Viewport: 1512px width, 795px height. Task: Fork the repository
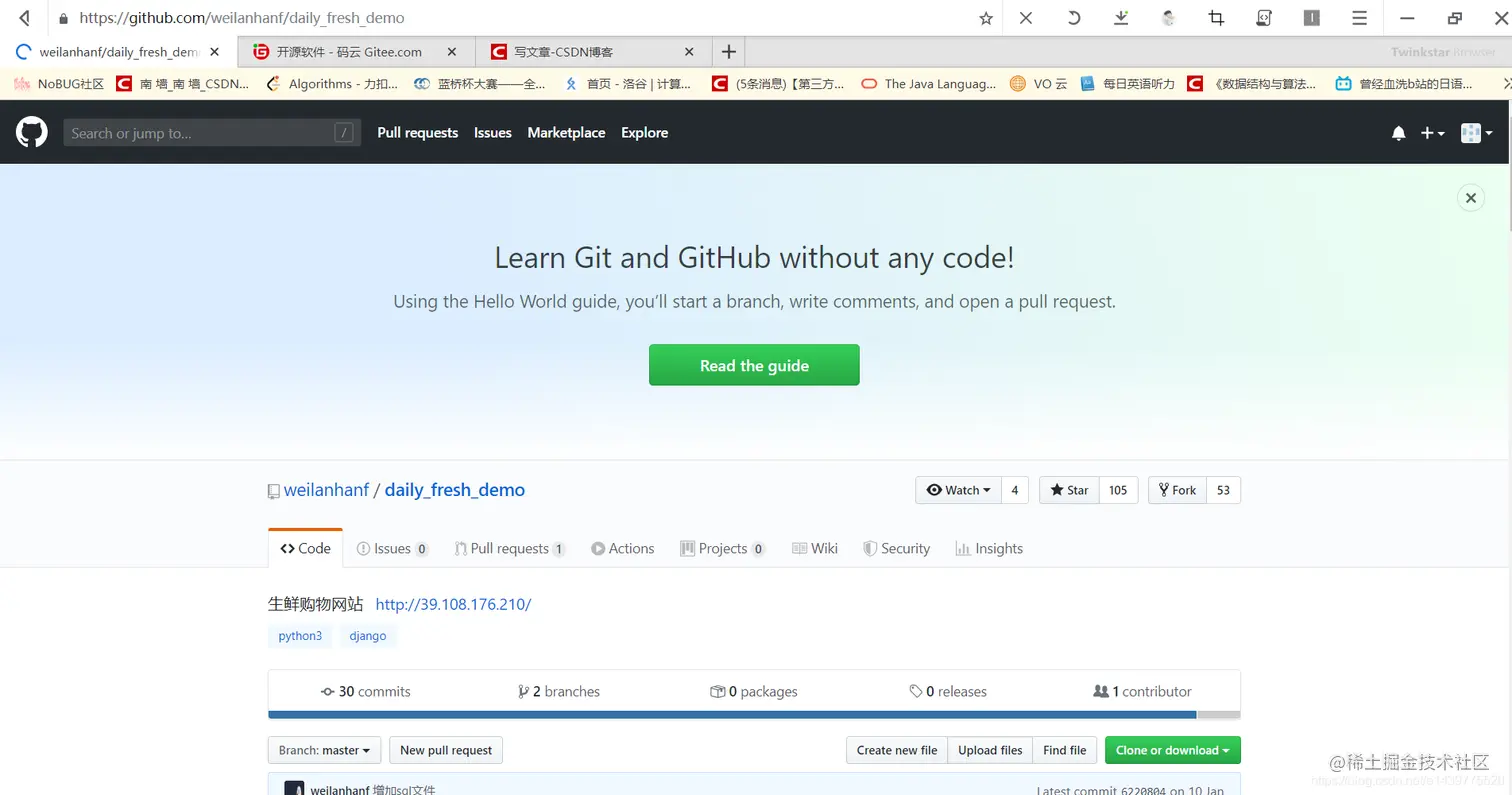click(1177, 490)
